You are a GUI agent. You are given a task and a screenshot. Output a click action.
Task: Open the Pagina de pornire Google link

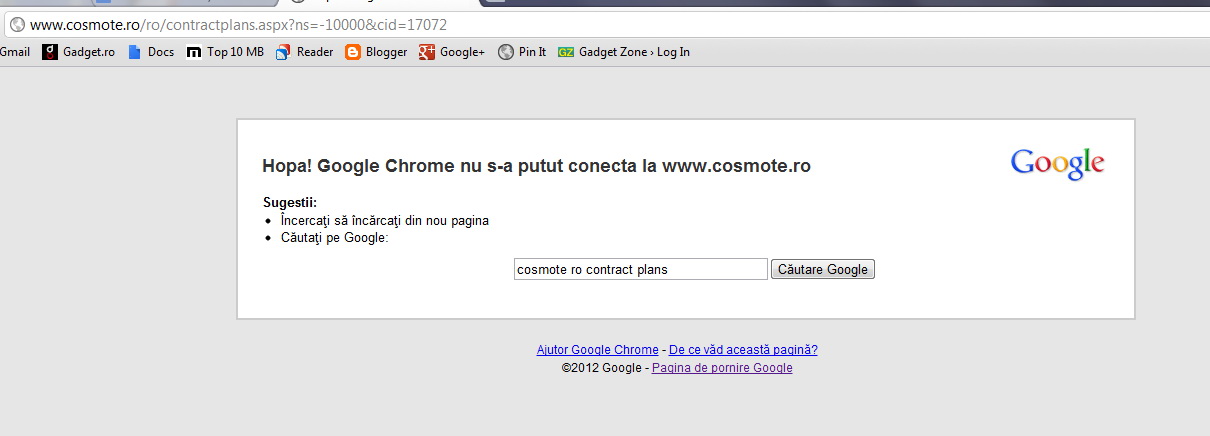tap(722, 368)
